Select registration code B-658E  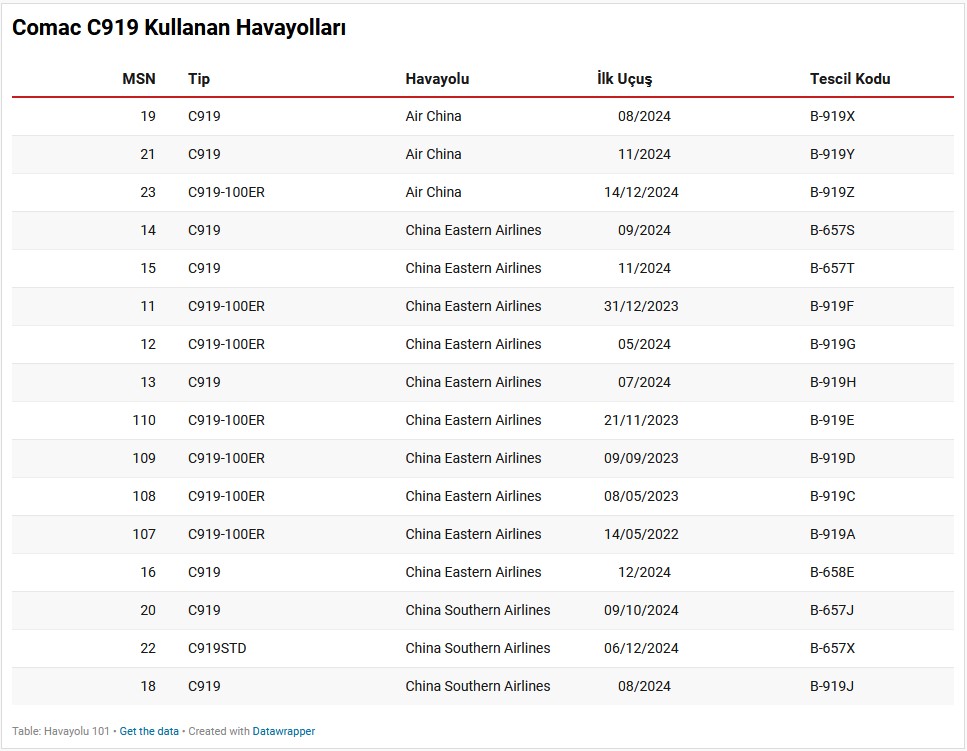click(832, 572)
